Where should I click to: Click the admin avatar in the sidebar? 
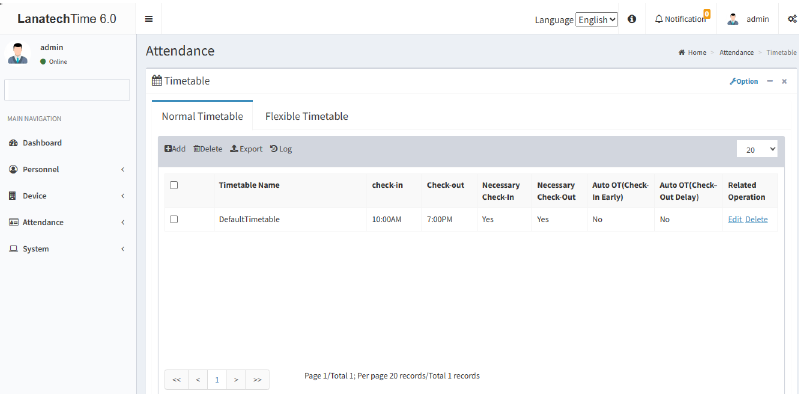tap(18, 54)
